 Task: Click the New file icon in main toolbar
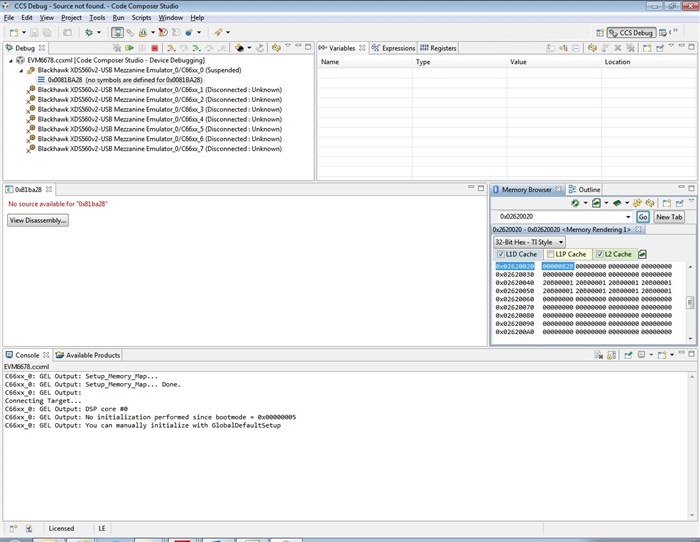click(x=14, y=33)
